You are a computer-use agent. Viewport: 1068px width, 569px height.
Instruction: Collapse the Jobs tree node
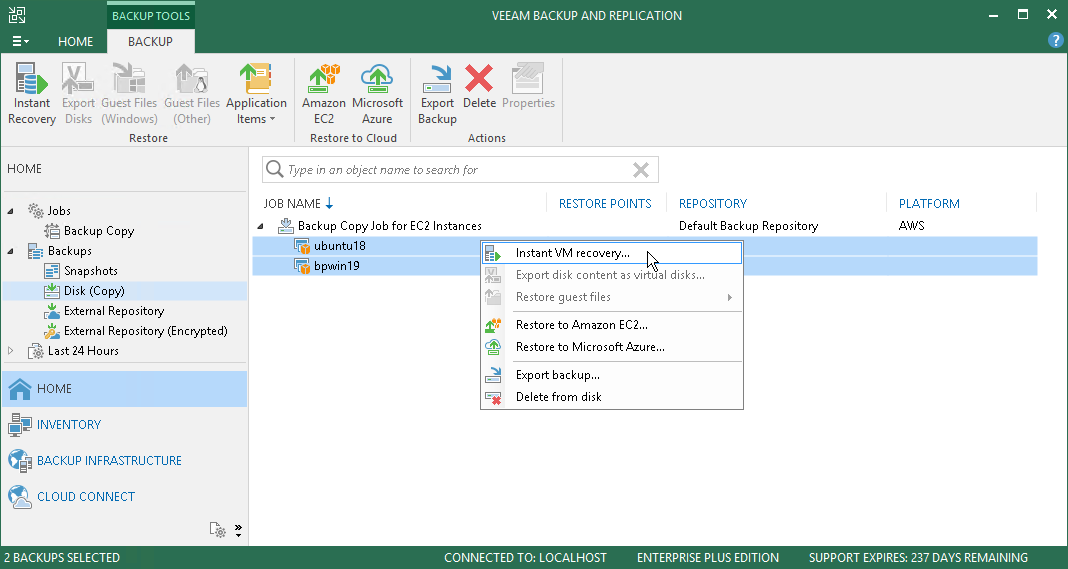point(10,211)
